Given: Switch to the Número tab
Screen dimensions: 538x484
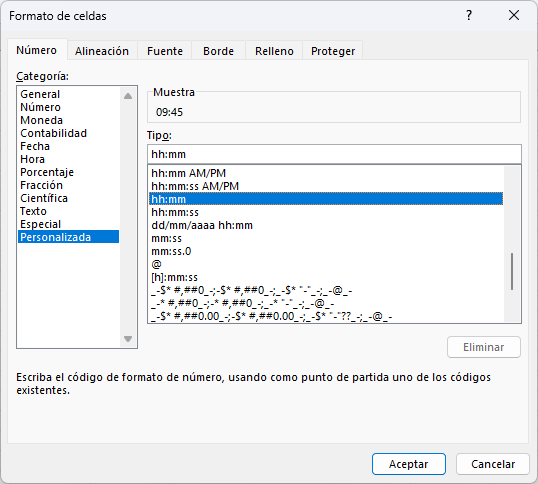Looking at the screenshot, I should [x=37, y=50].
